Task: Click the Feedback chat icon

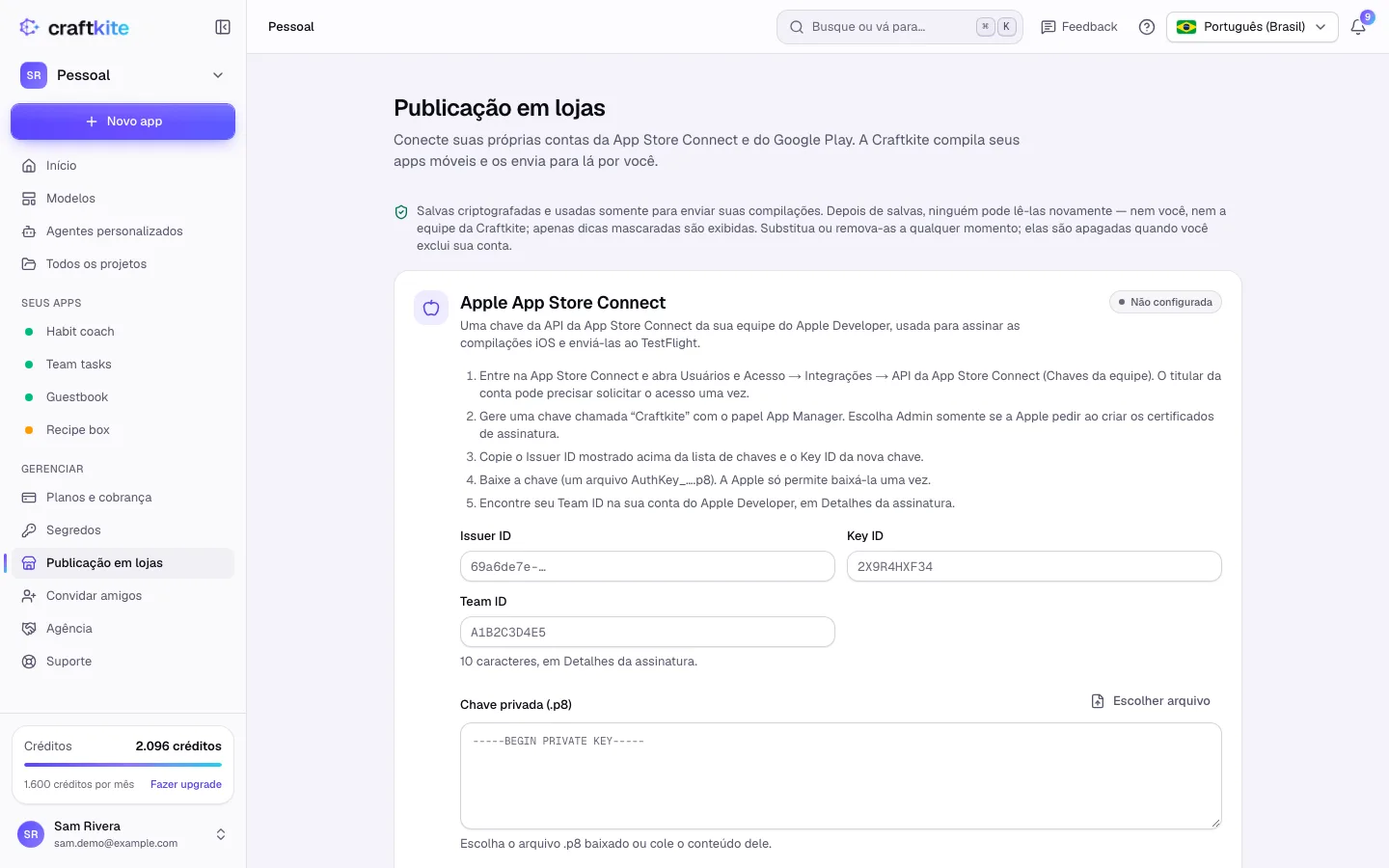Action: coord(1049,27)
